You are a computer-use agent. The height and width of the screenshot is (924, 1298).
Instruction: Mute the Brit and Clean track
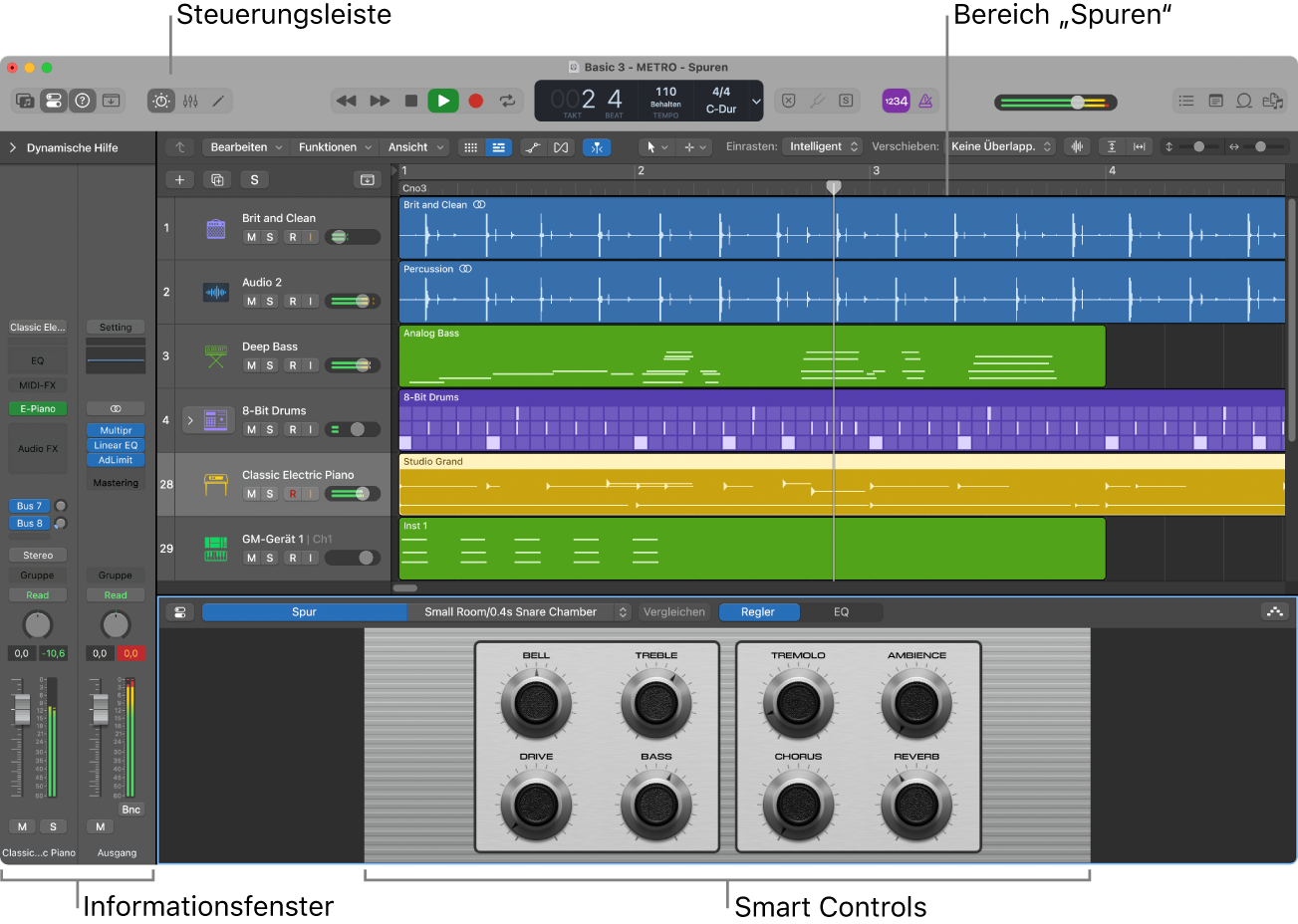(251, 237)
